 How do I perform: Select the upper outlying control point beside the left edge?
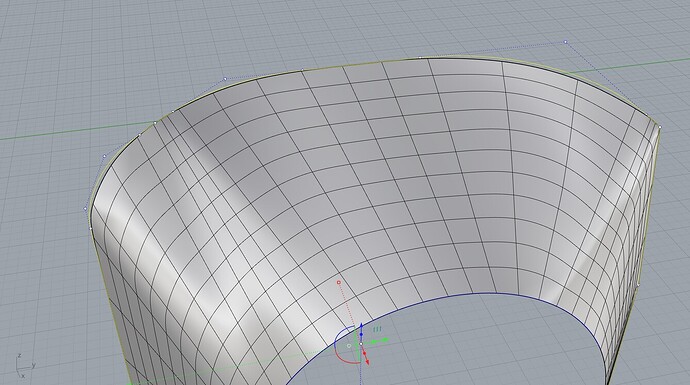tap(104, 156)
